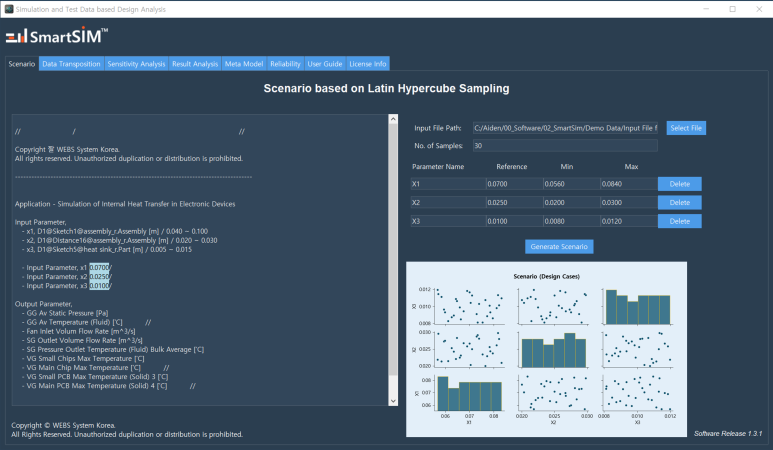773x450 pixels.
Task: Click the scroll up arrow of text panel
Action: coord(393,119)
